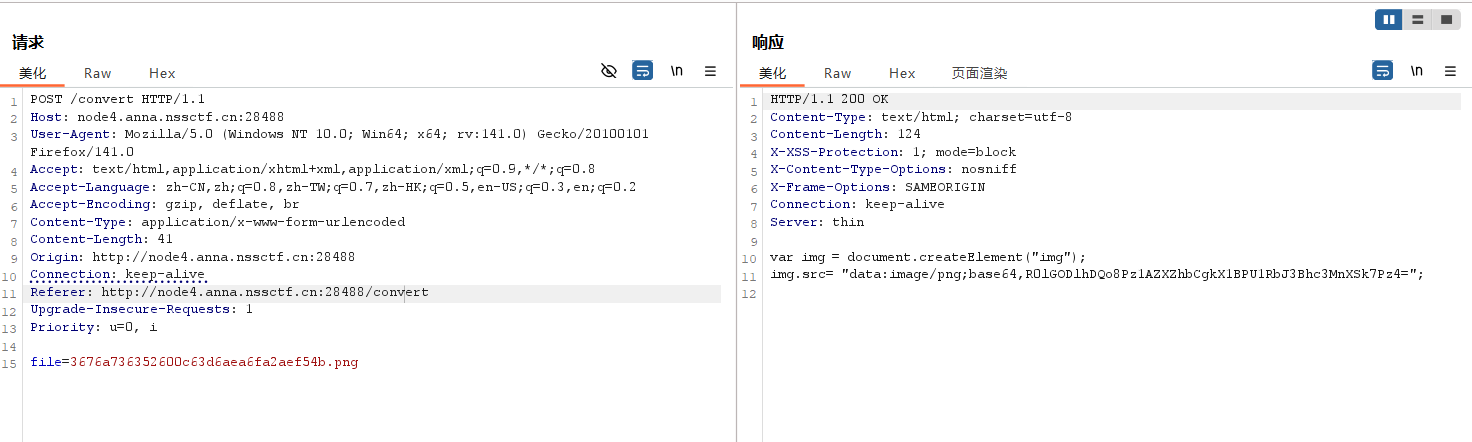Show non-printable \n characters in request panel

tap(677, 71)
